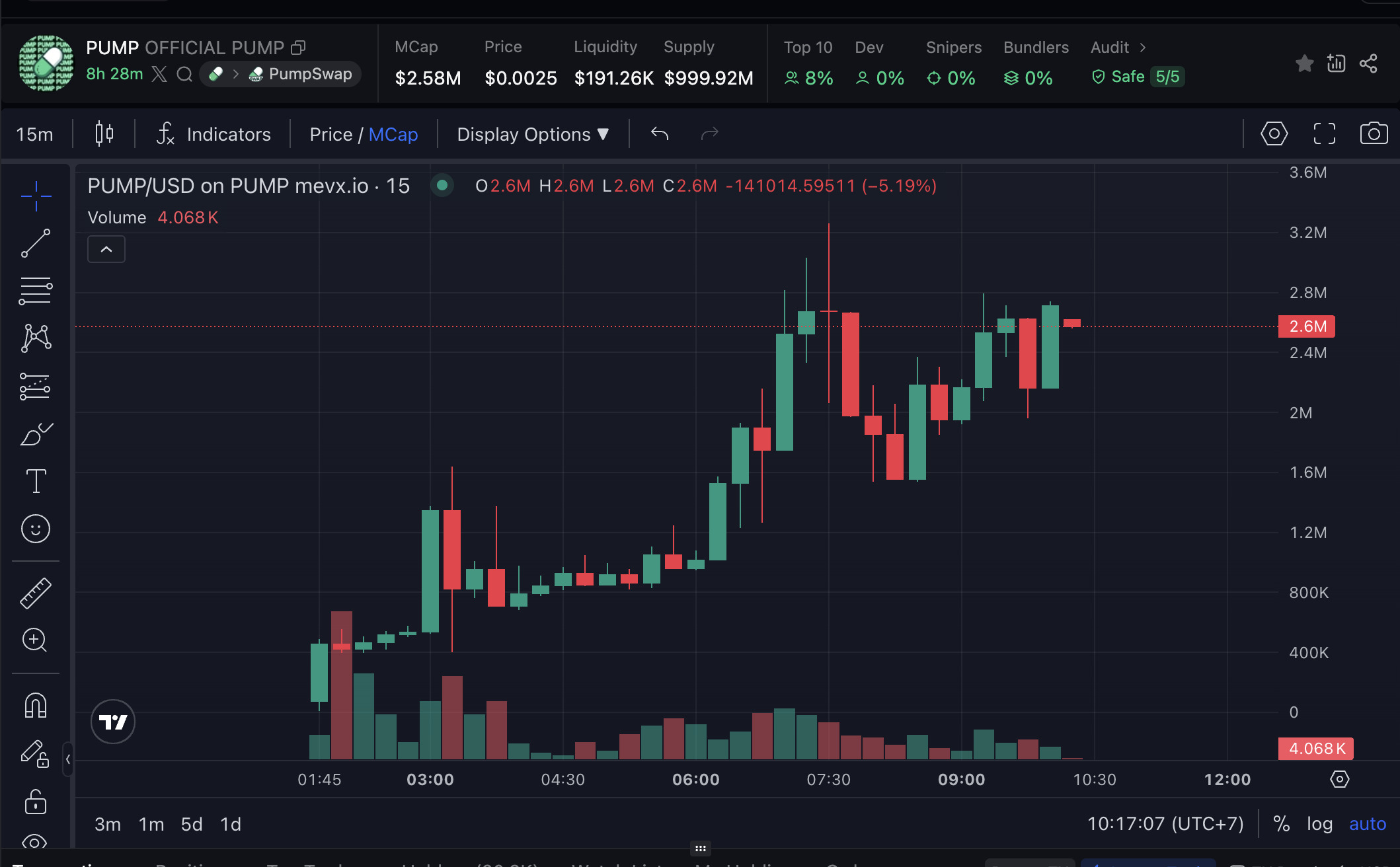Enter fullscreen chart mode

pyautogui.click(x=1324, y=133)
